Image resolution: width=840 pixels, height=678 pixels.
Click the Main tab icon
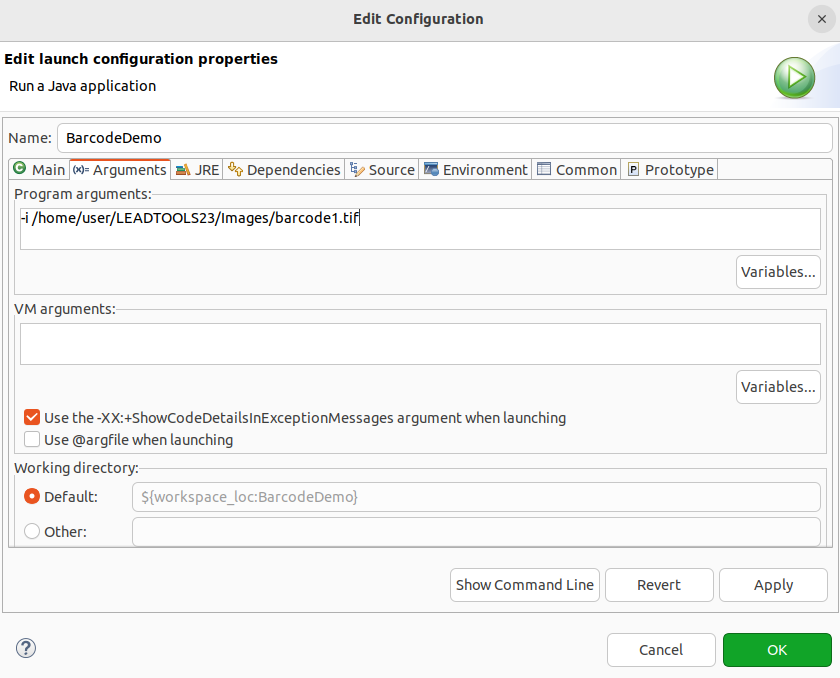pyautogui.click(x=19, y=169)
